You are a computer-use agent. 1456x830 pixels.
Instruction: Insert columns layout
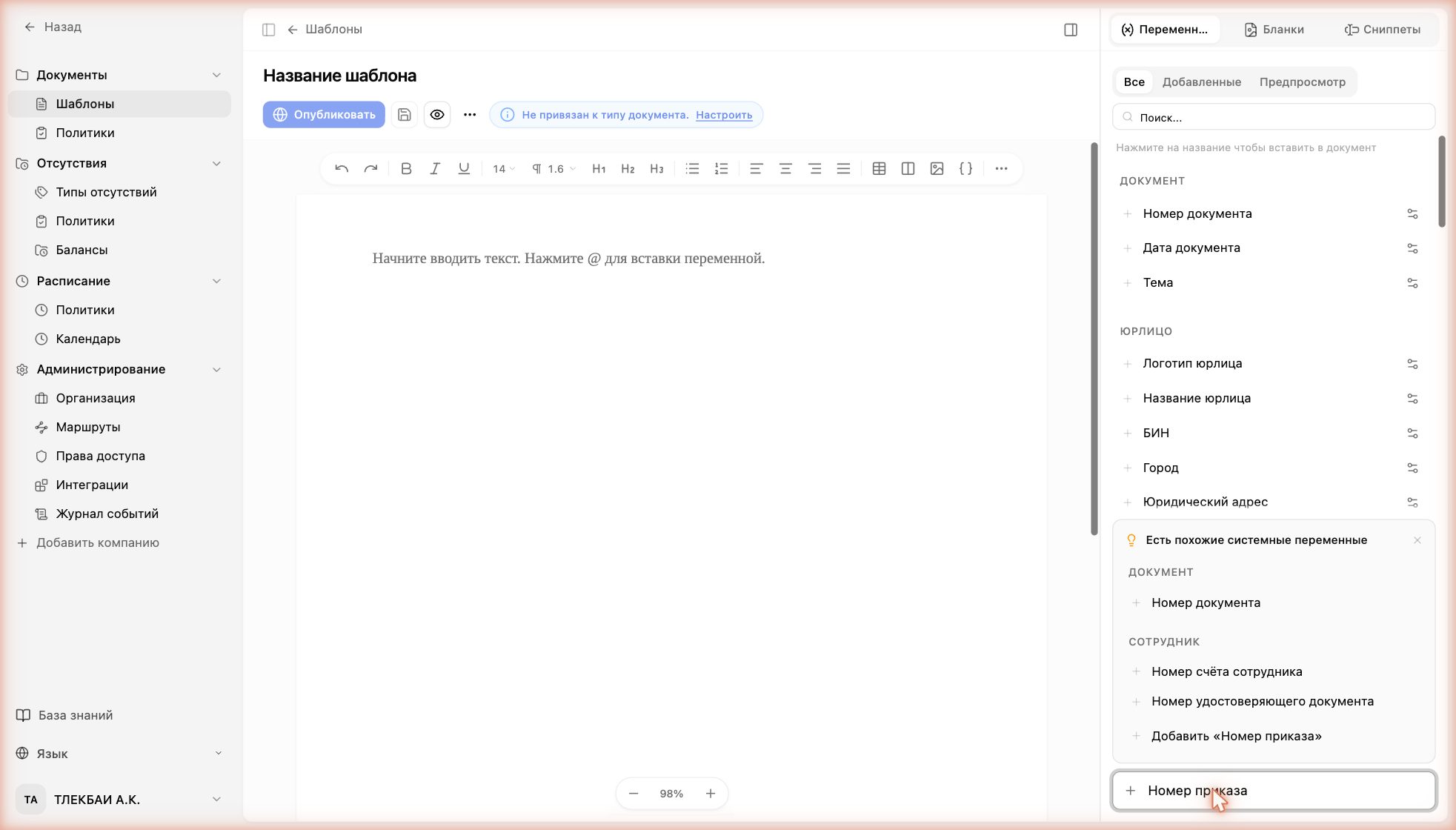tap(908, 169)
